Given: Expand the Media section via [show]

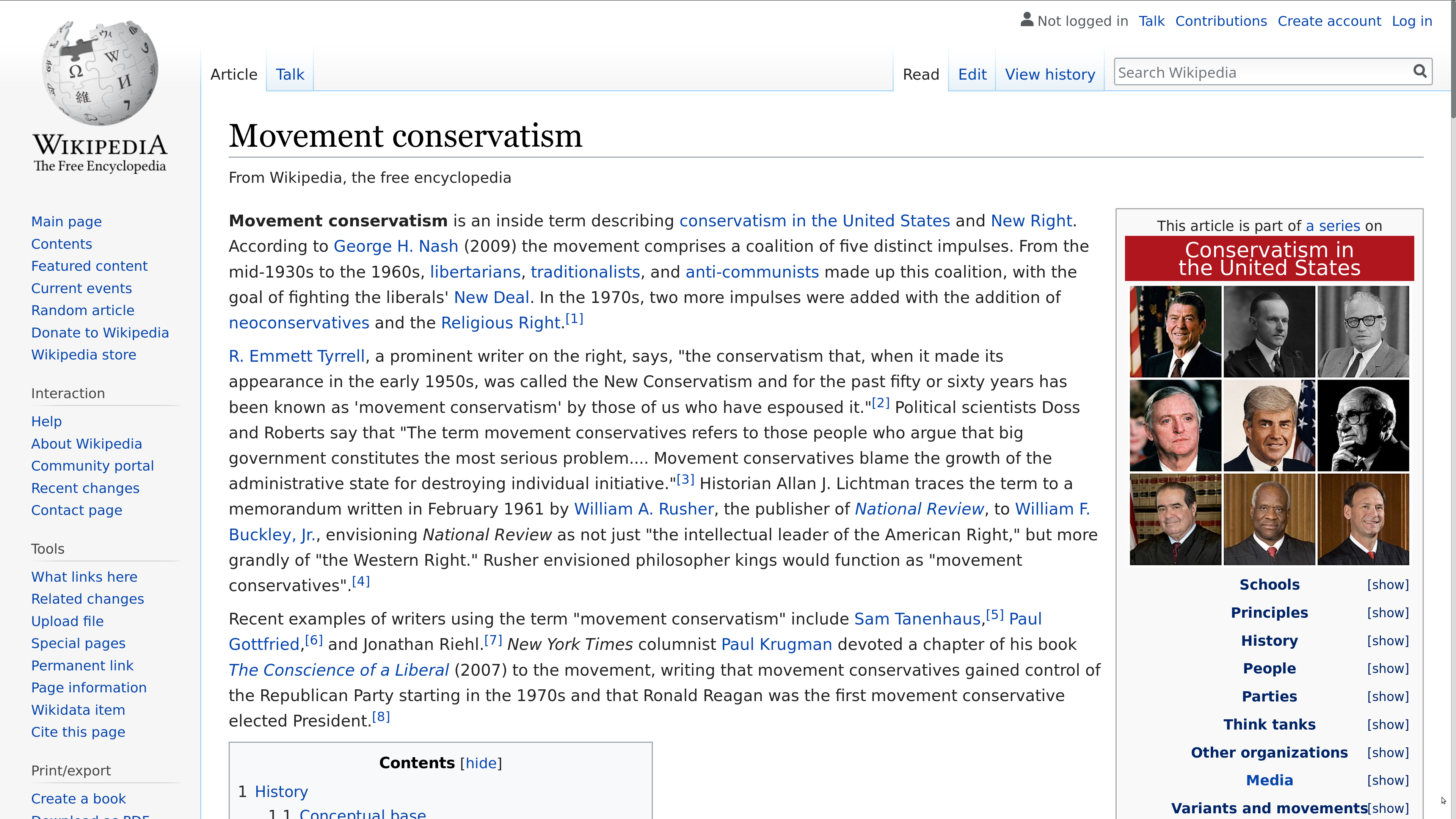Looking at the screenshot, I should click(x=1388, y=781).
